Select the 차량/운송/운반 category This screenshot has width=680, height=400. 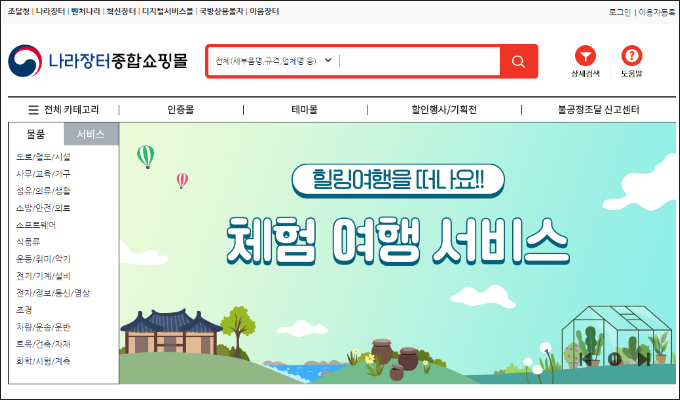pyautogui.click(x=43, y=327)
